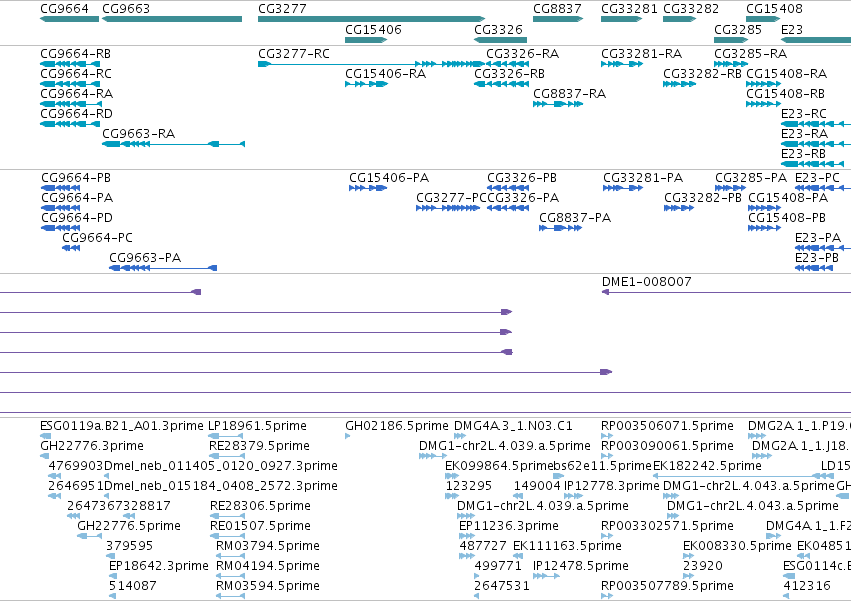The image size is (851, 601).
Task: Click the E23-RA transcript label
Action: point(804,134)
